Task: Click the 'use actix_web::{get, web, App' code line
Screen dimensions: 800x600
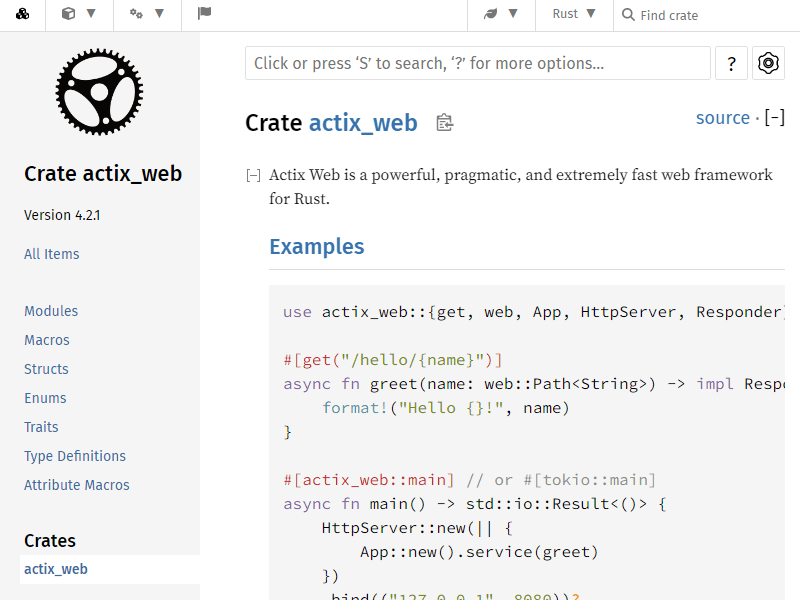Action: pyautogui.click(x=534, y=312)
